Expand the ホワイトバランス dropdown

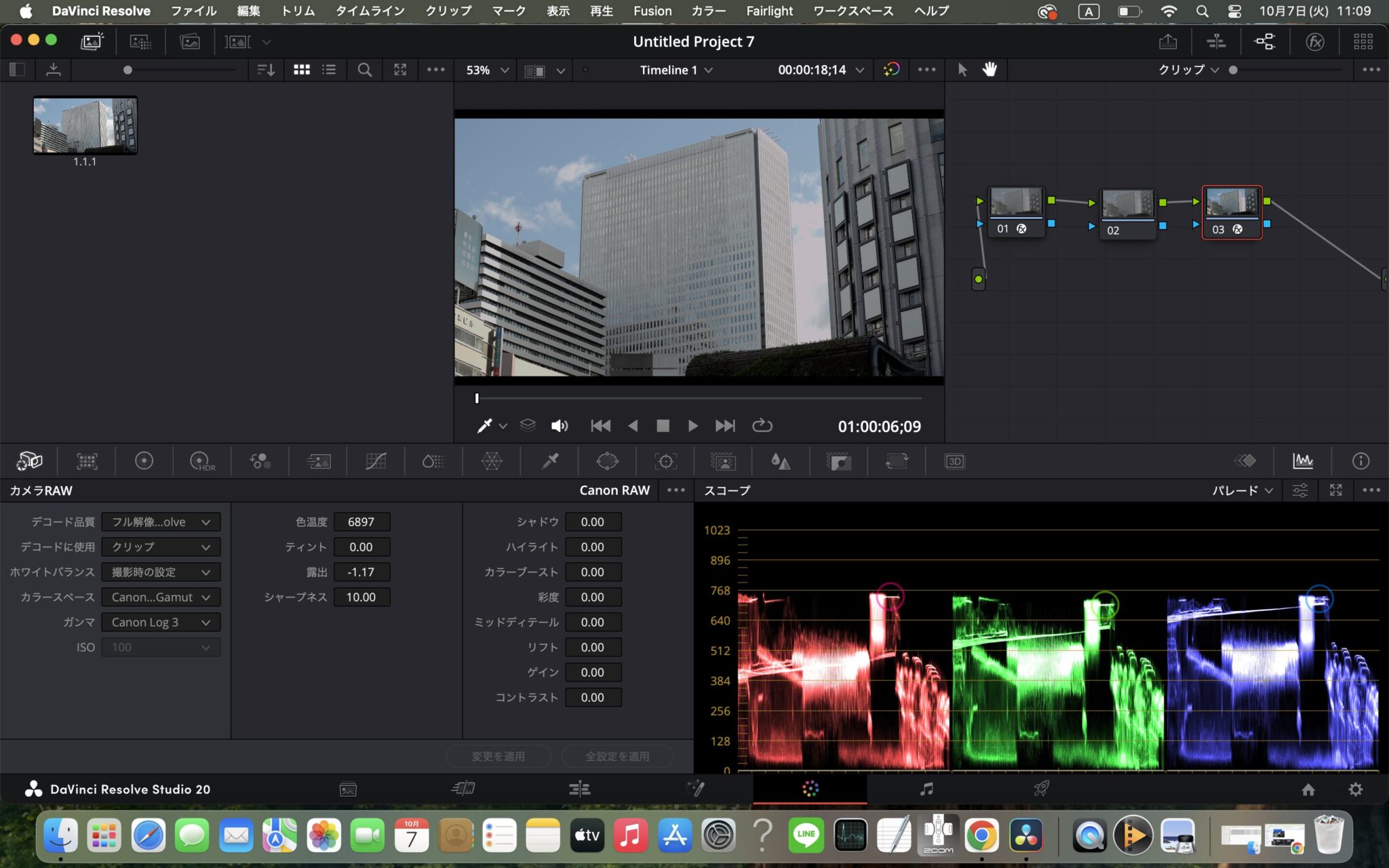(161, 572)
